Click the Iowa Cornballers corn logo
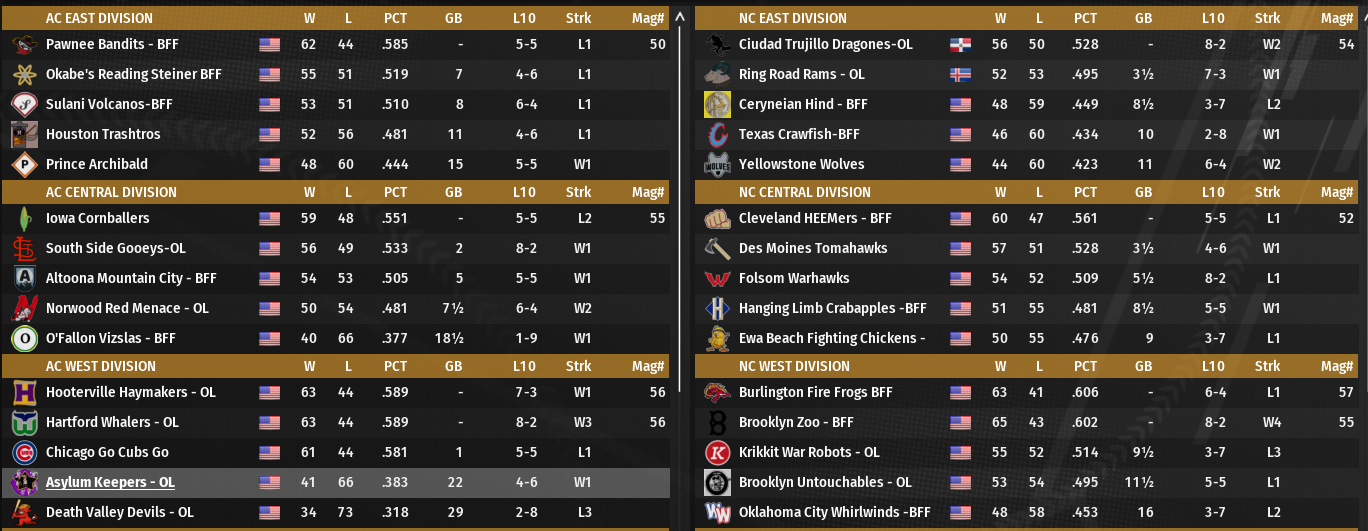Image resolution: width=1368 pixels, height=531 pixels. (23, 218)
